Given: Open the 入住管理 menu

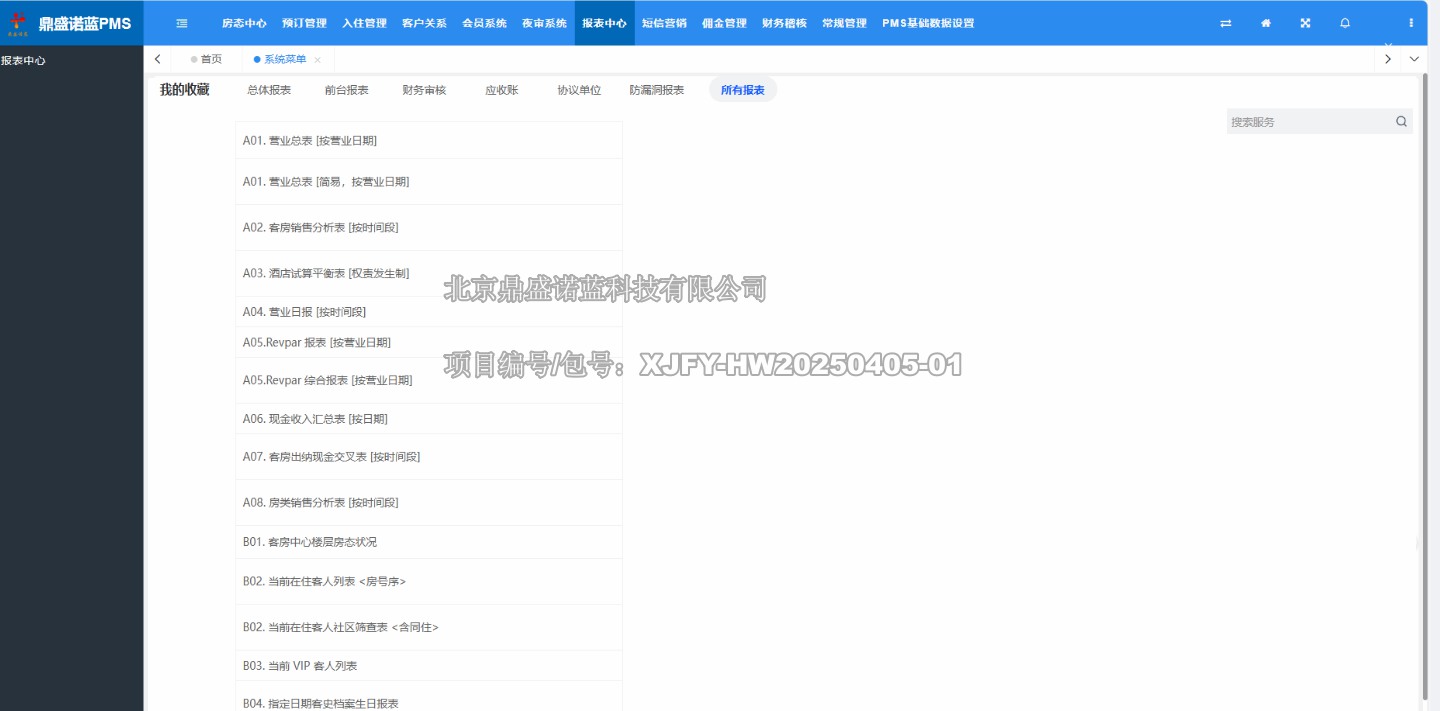Looking at the screenshot, I should coord(364,23).
